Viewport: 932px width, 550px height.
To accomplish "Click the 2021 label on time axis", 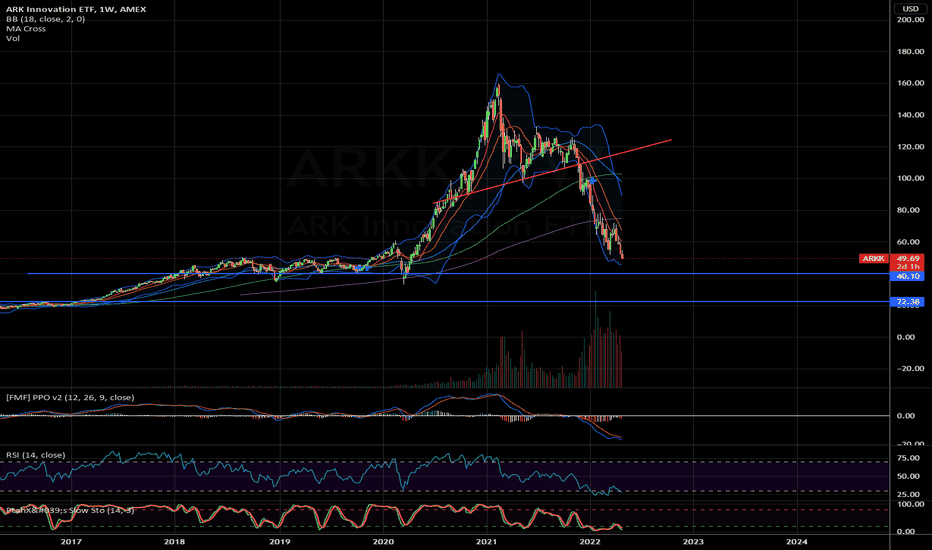I will [x=487, y=542].
